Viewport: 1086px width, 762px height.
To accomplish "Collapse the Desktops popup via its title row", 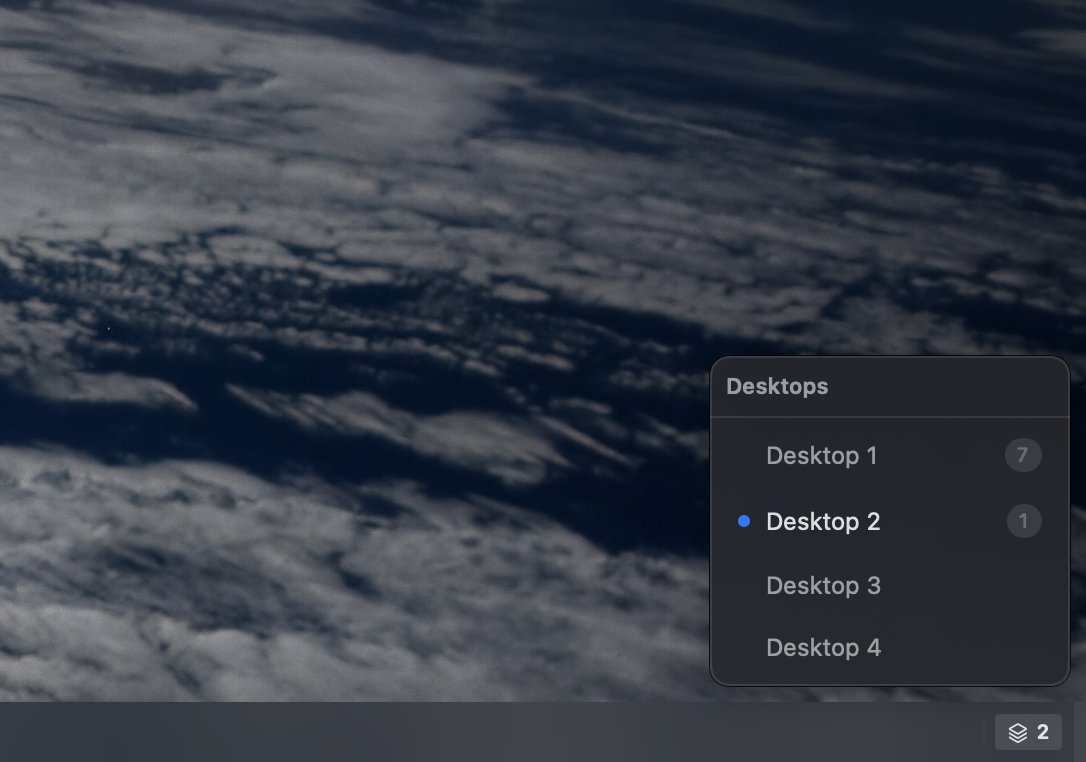I will (x=777, y=386).
